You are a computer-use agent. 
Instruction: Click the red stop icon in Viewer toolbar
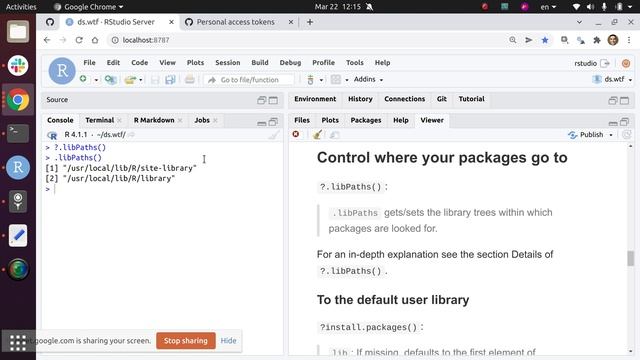click(x=296, y=134)
